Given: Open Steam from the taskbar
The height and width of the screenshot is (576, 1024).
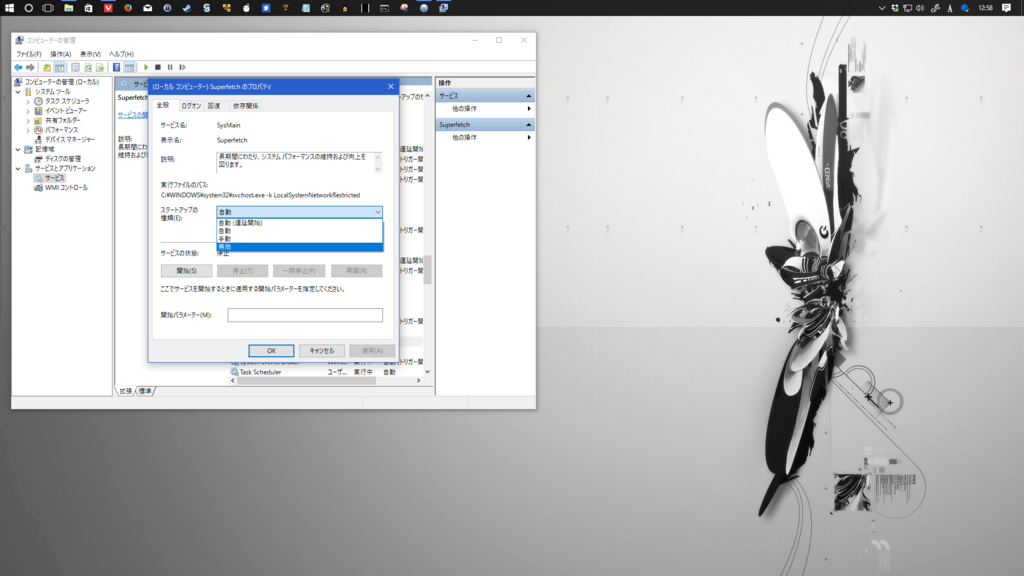Looking at the screenshot, I should coord(187,8).
